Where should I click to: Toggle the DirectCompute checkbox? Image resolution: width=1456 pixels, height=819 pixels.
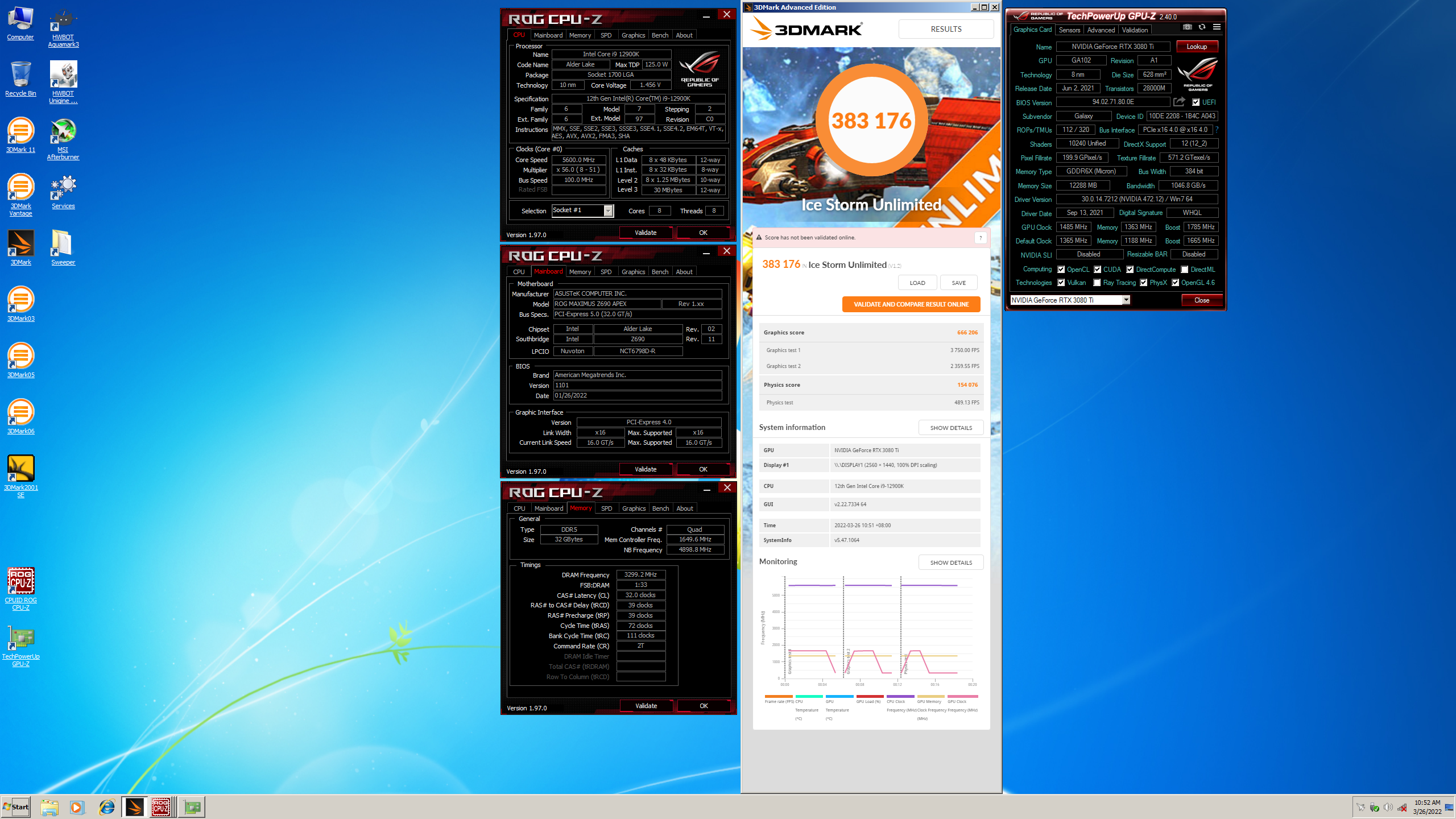tap(1130, 270)
